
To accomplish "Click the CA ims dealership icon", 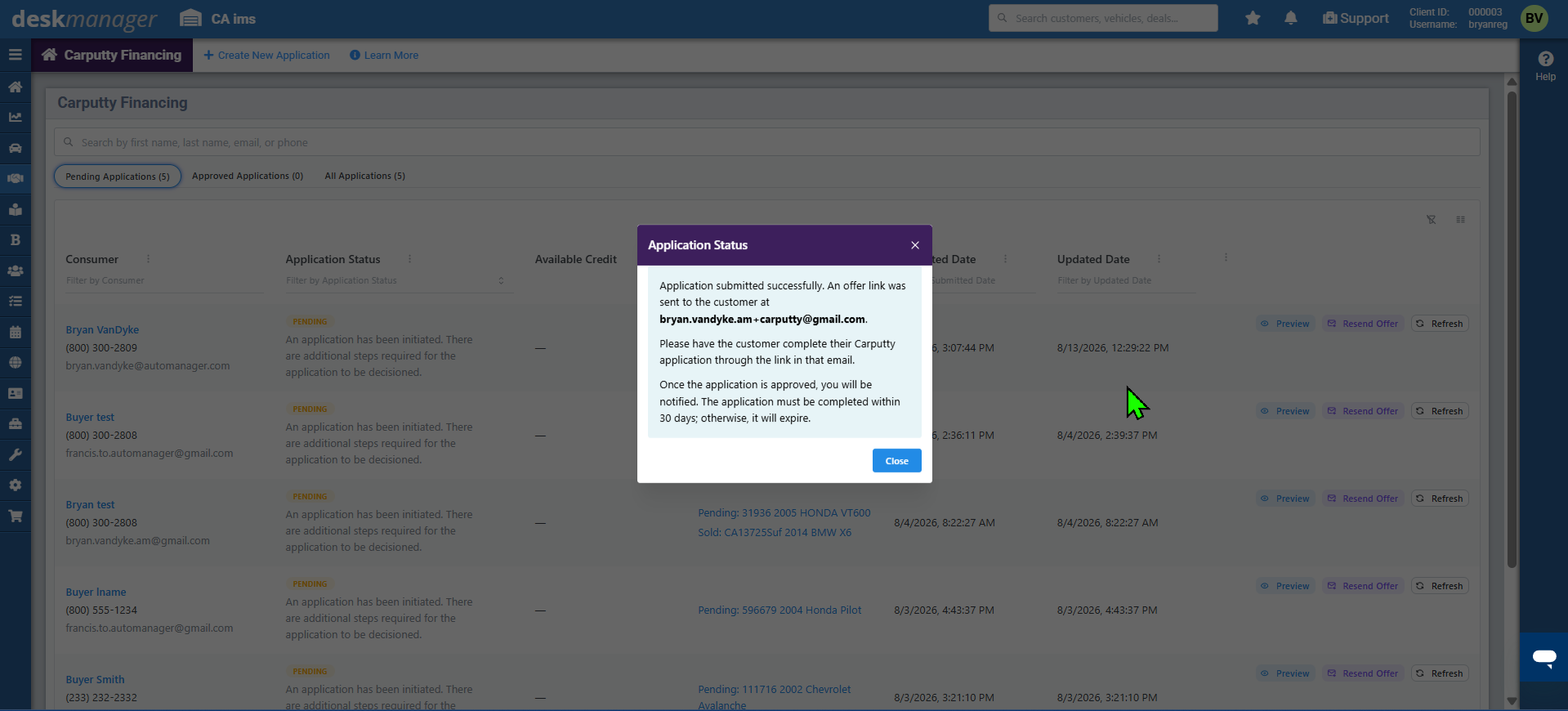I will (x=190, y=18).
